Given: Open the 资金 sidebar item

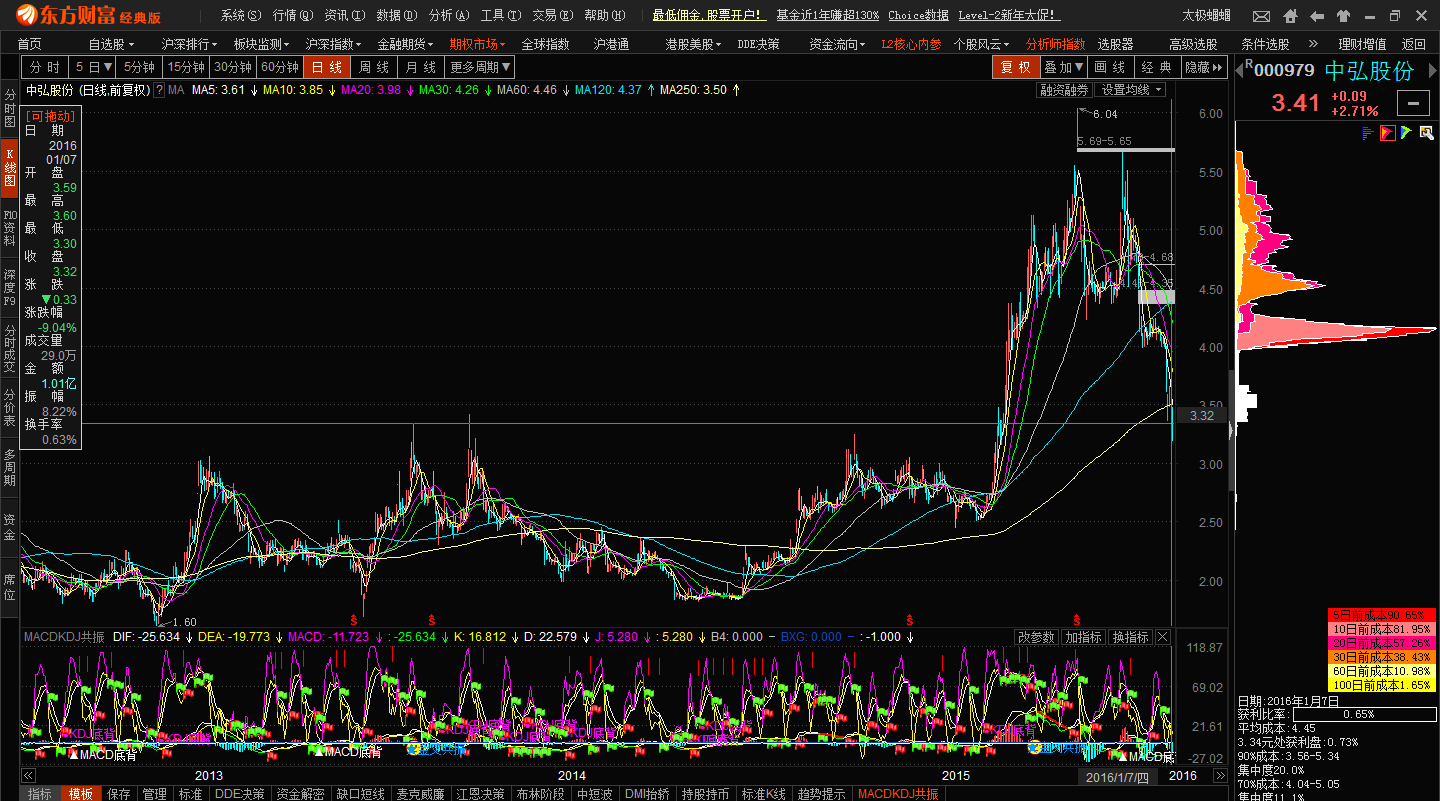Looking at the screenshot, I should coord(9,527).
